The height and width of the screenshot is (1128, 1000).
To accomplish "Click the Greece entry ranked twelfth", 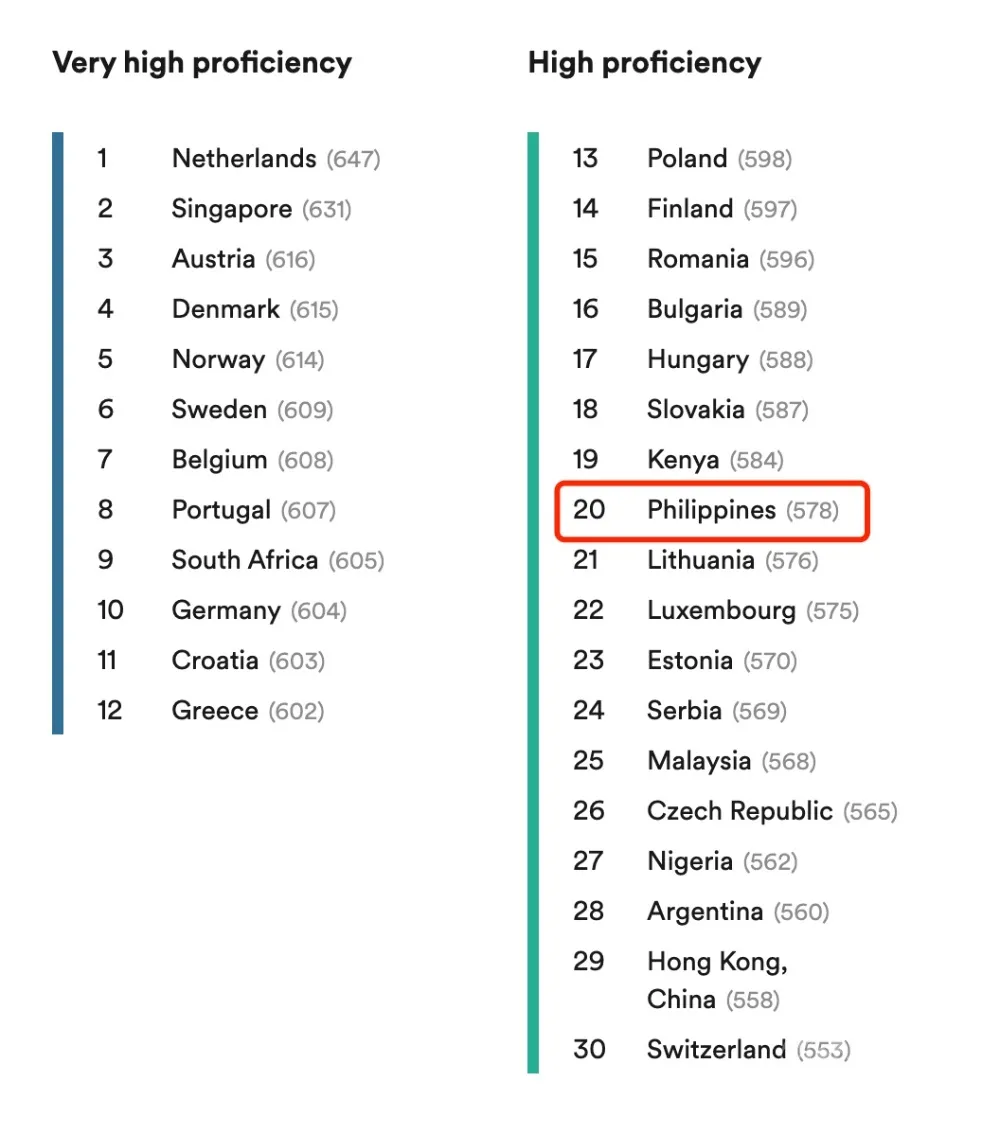I will (x=211, y=711).
